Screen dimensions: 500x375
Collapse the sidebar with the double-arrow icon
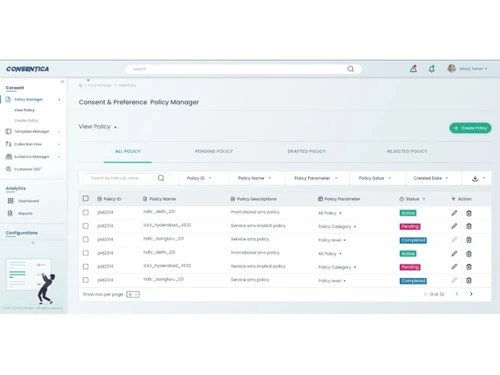[x=62, y=82]
